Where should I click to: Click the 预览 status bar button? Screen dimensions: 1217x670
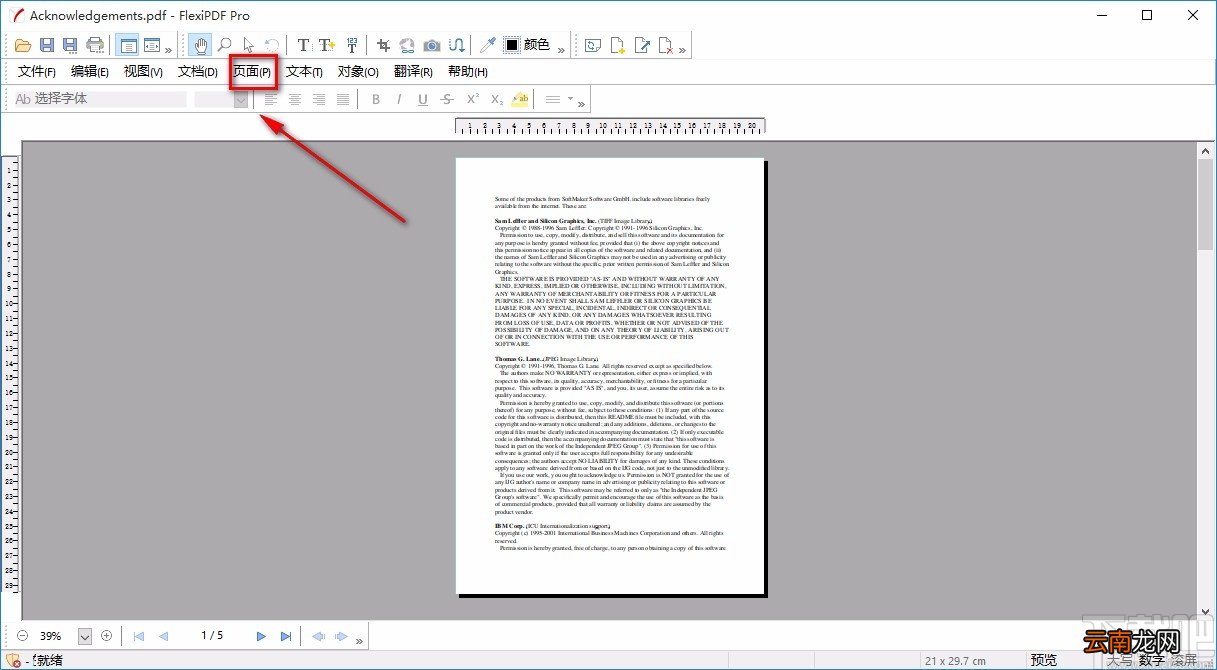(1044, 660)
